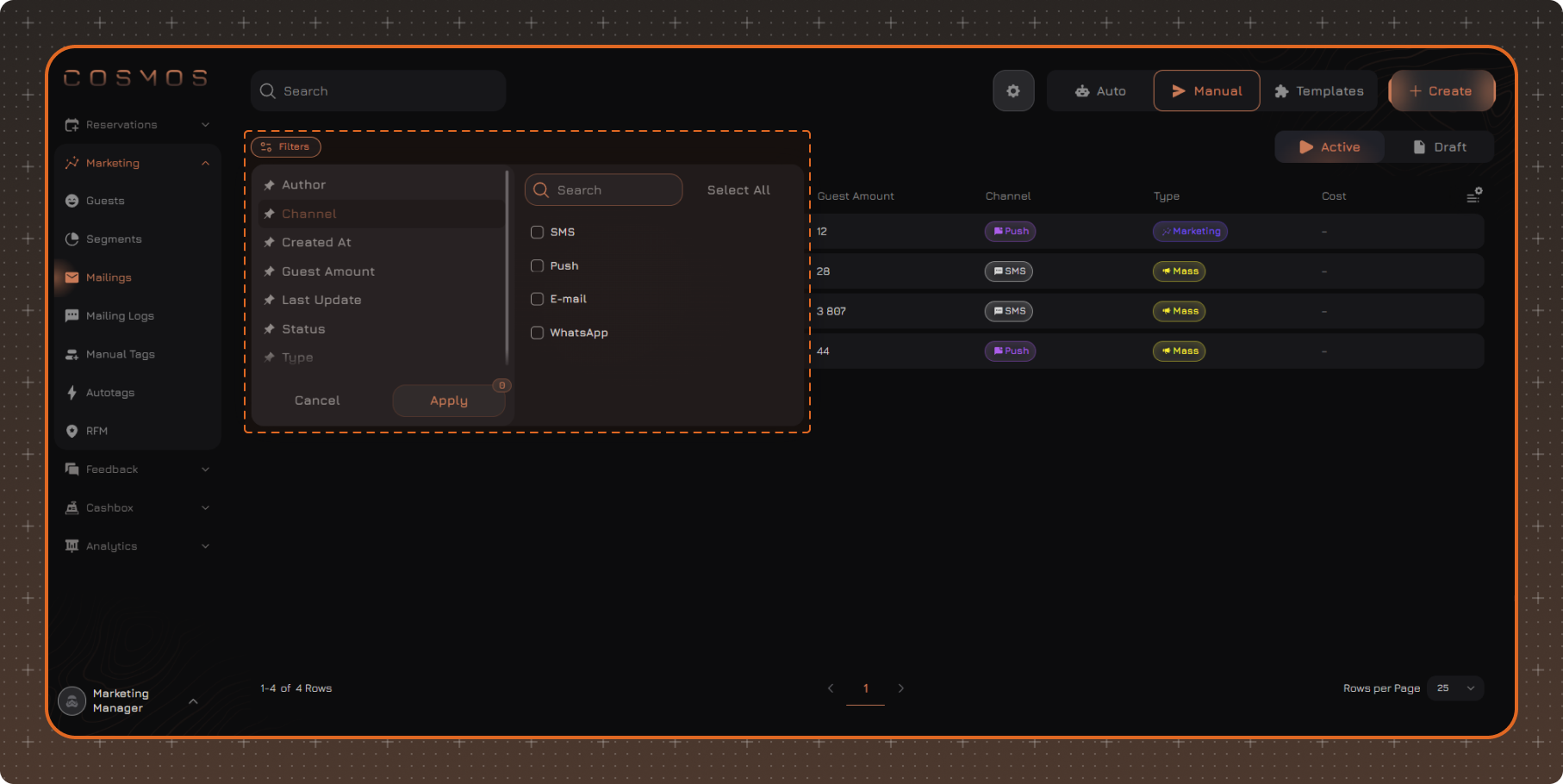Show Draft mailings
Image resolution: width=1563 pixels, height=784 pixels.
point(1440,147)
